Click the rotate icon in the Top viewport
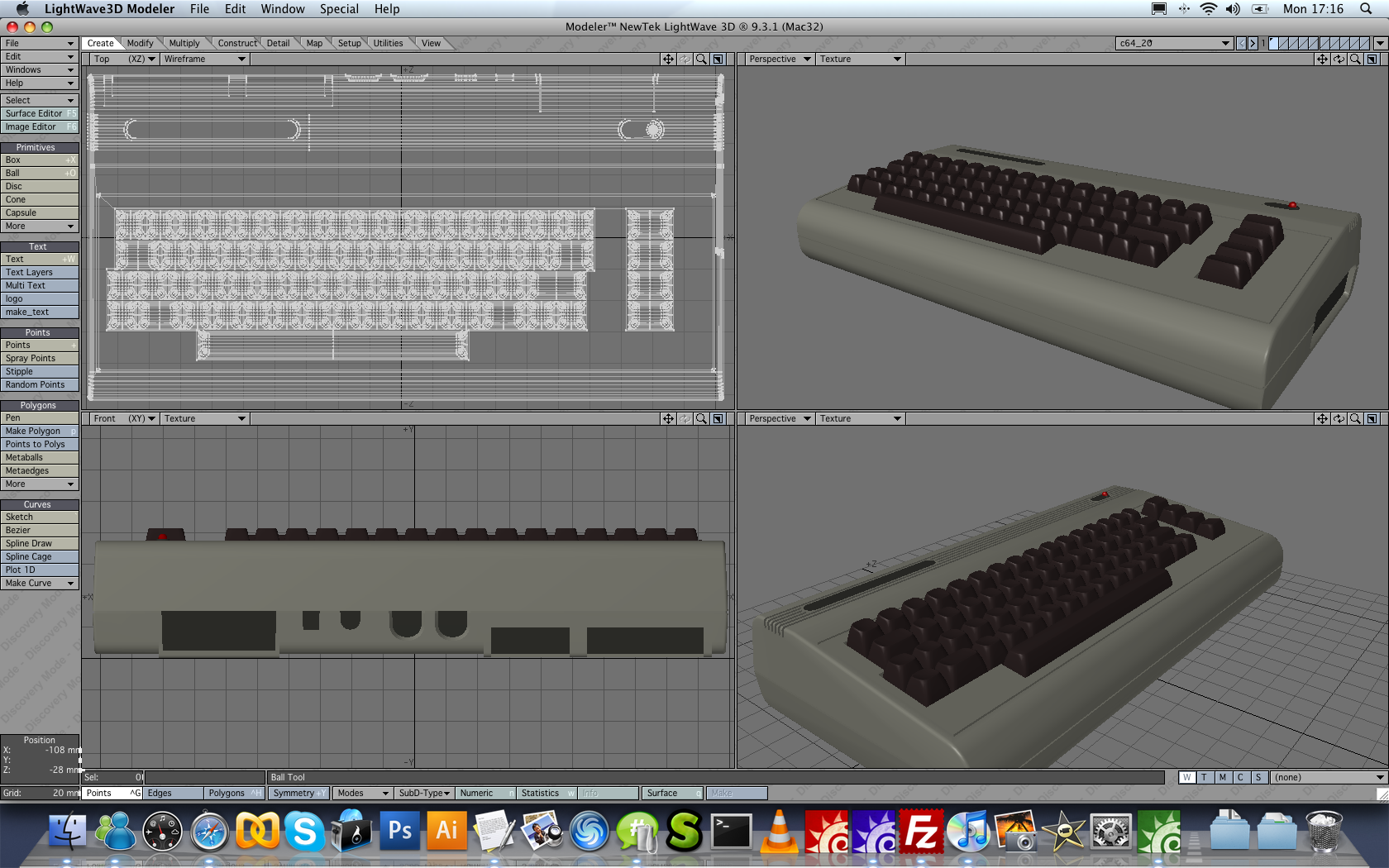This screenshot has width=1389, height=868. point(685,59)
